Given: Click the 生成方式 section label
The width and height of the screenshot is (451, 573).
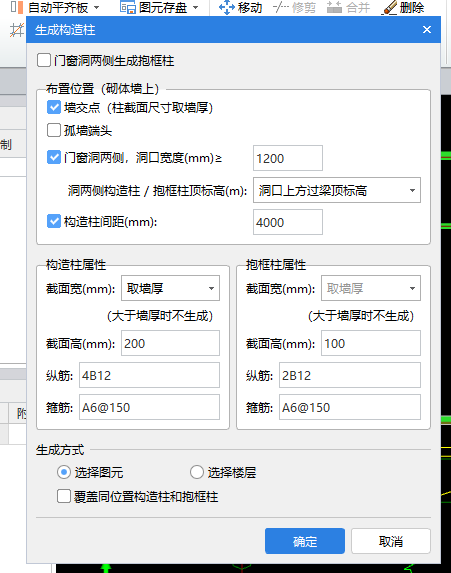Looking at the screenshot, I should 60,450.
